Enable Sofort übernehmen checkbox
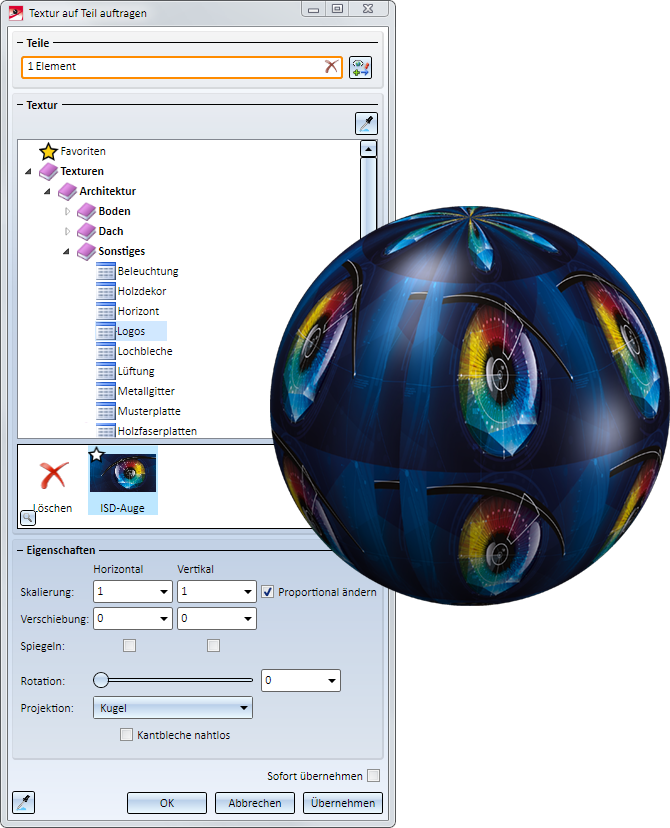This screenshot has height=828, width=670. 373,776
